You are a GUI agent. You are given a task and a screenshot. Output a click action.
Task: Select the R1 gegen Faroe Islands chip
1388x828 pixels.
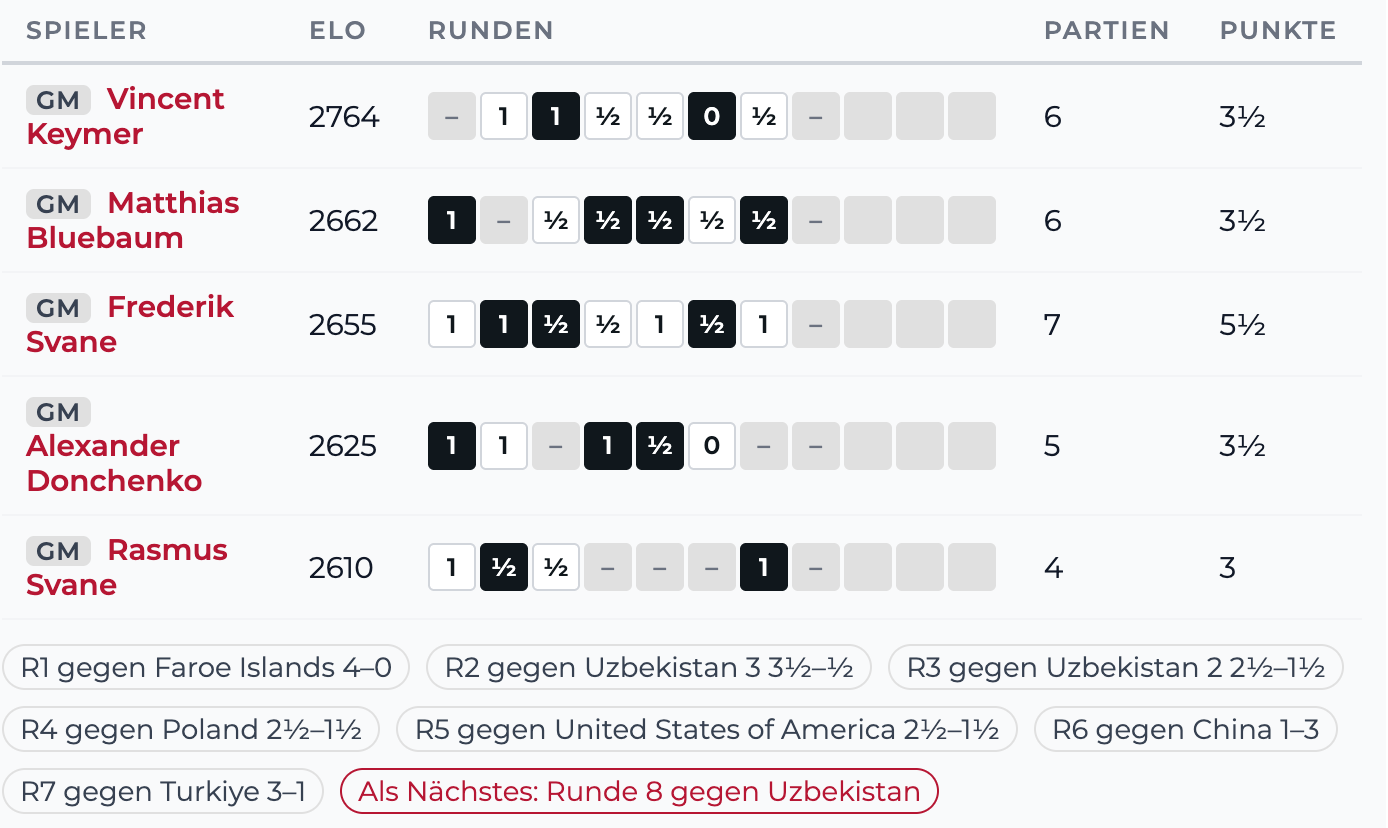coord(206,667)
